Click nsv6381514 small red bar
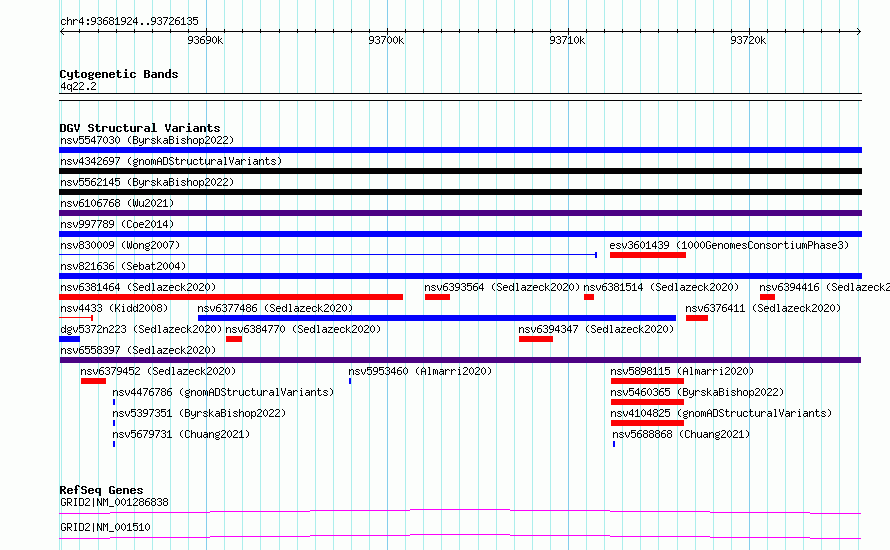The width and height of the screenshot is (890, 550). point(589,297)
